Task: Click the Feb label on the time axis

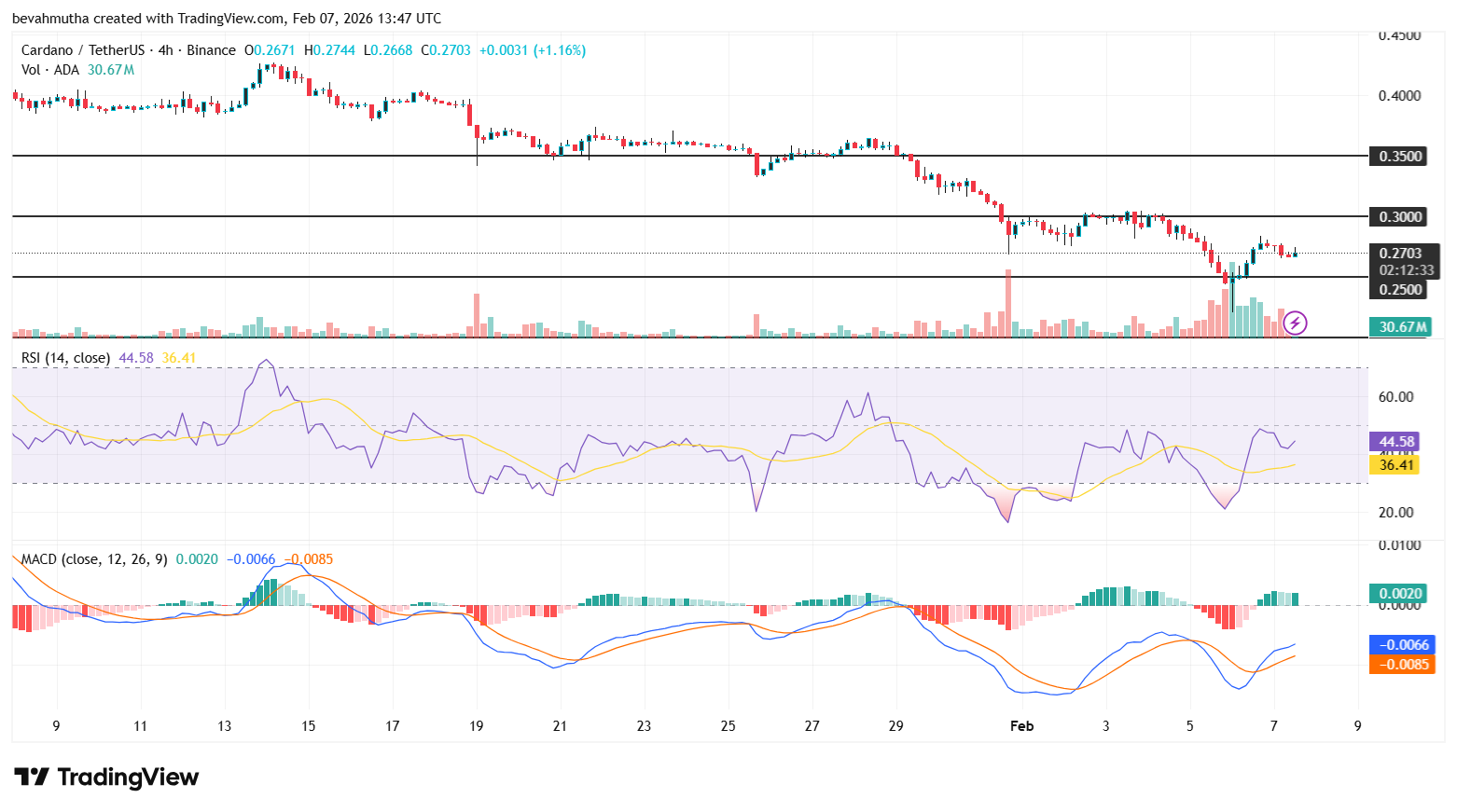Action: tap(1022, 725)
